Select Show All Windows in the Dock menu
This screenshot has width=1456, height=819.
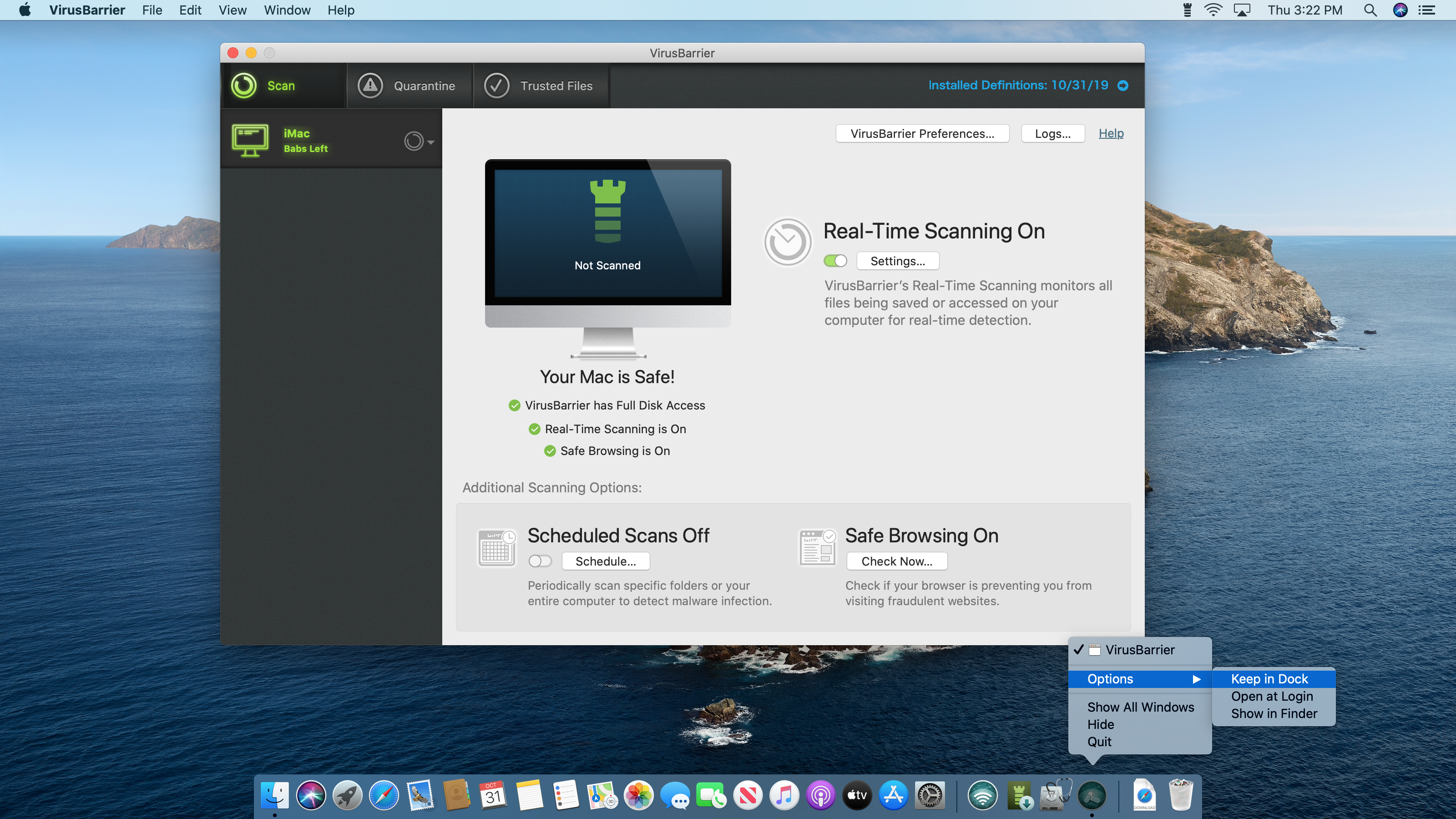point(1139,707)
